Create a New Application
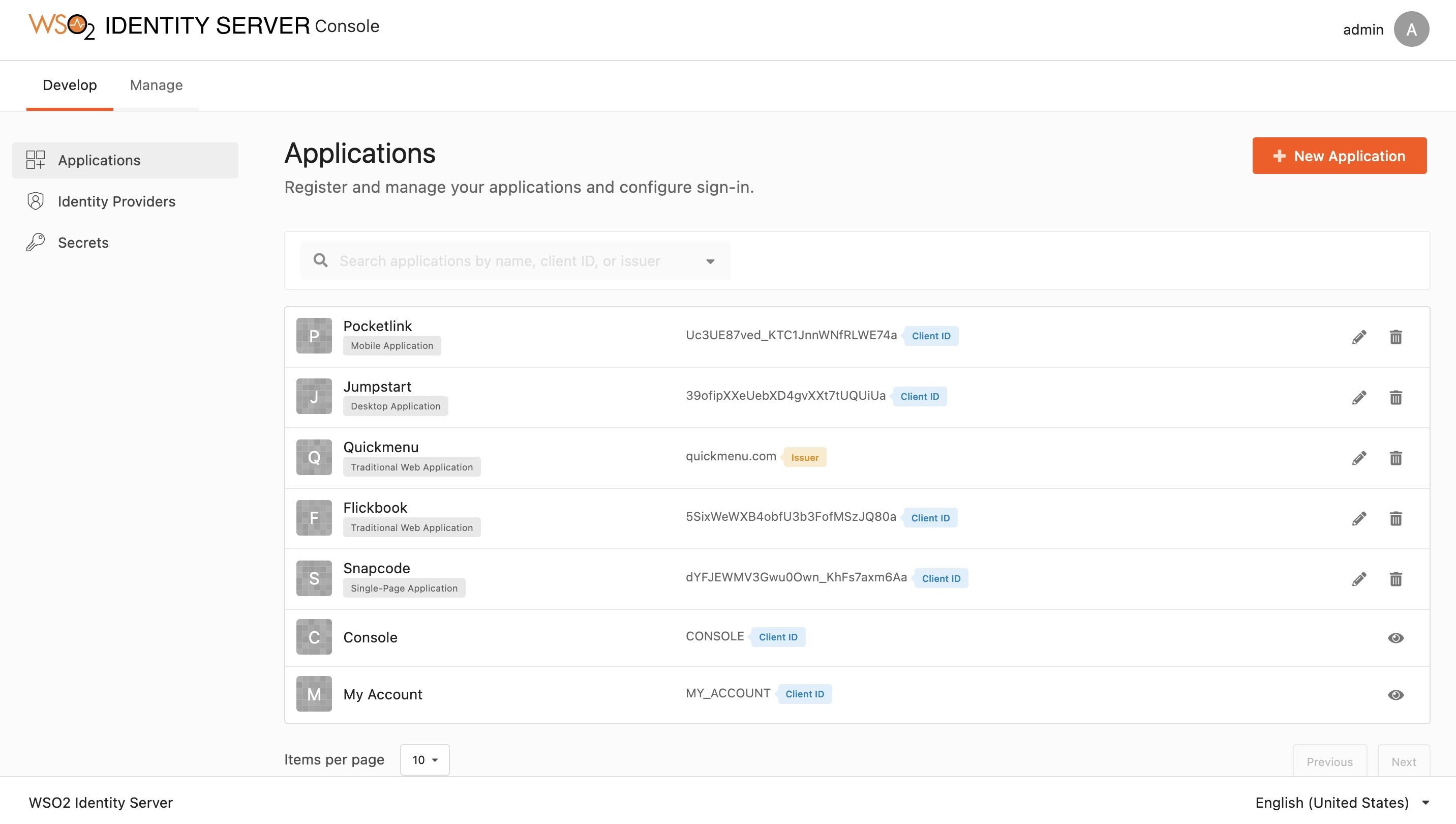Screen dimensions: 1456x824 point(1339,156)
